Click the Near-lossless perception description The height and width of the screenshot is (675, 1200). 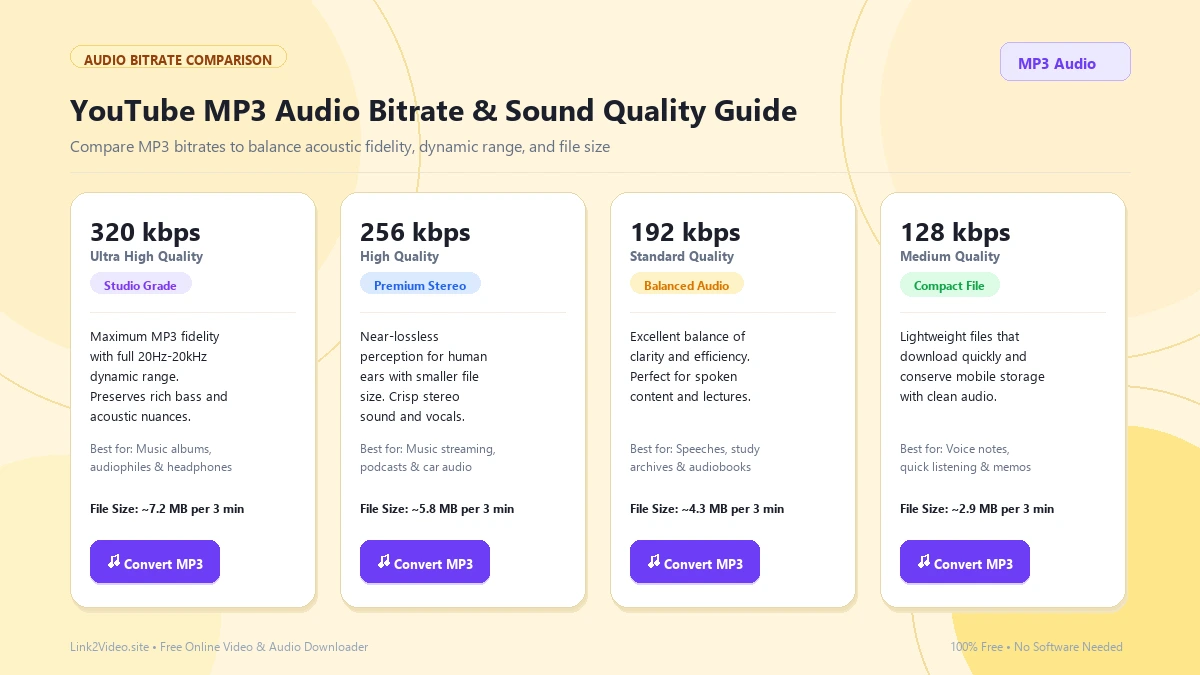424,376
